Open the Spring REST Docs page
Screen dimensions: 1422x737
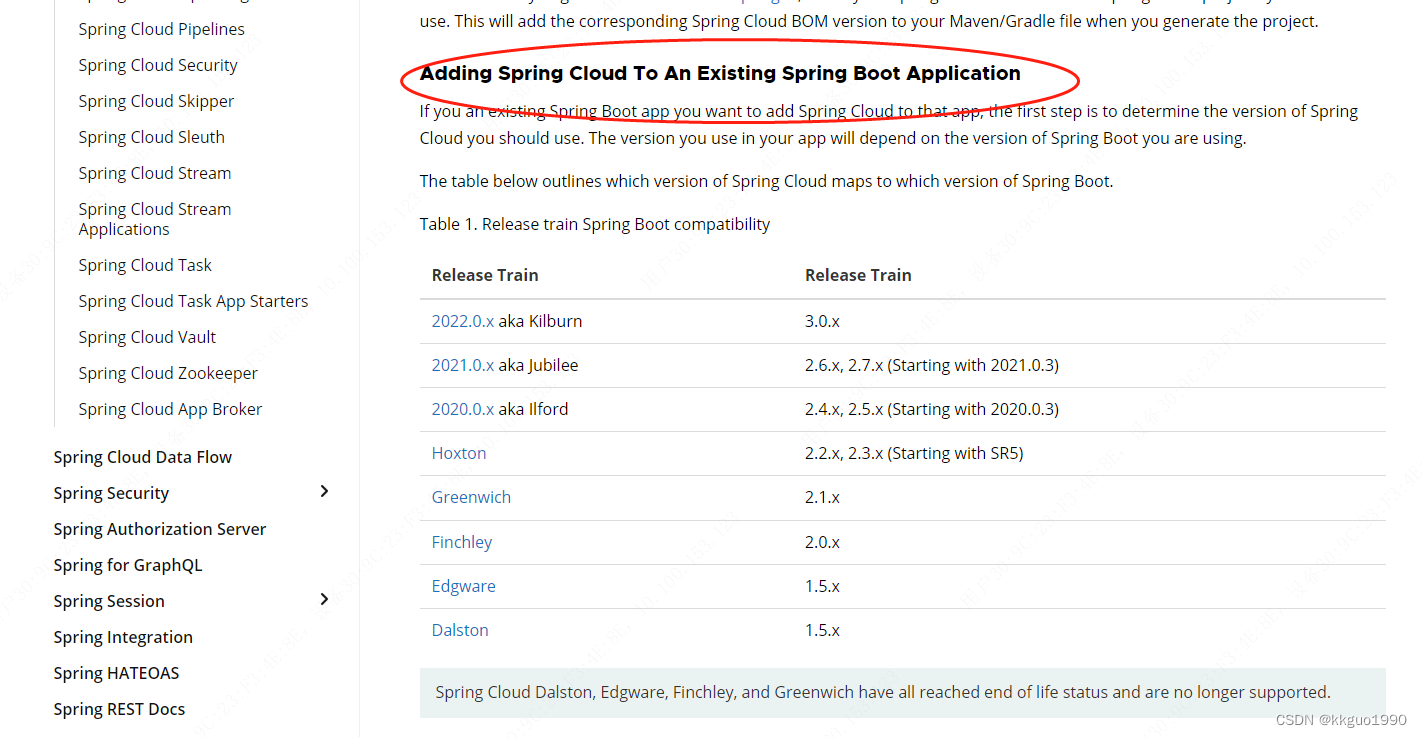tap(119, 708)
